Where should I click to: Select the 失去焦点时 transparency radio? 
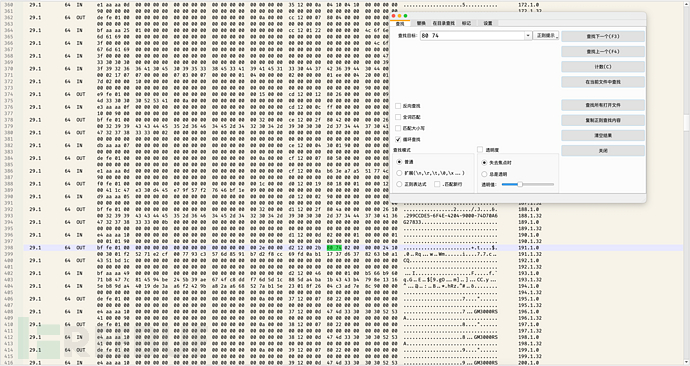click(x=484, y=163)
